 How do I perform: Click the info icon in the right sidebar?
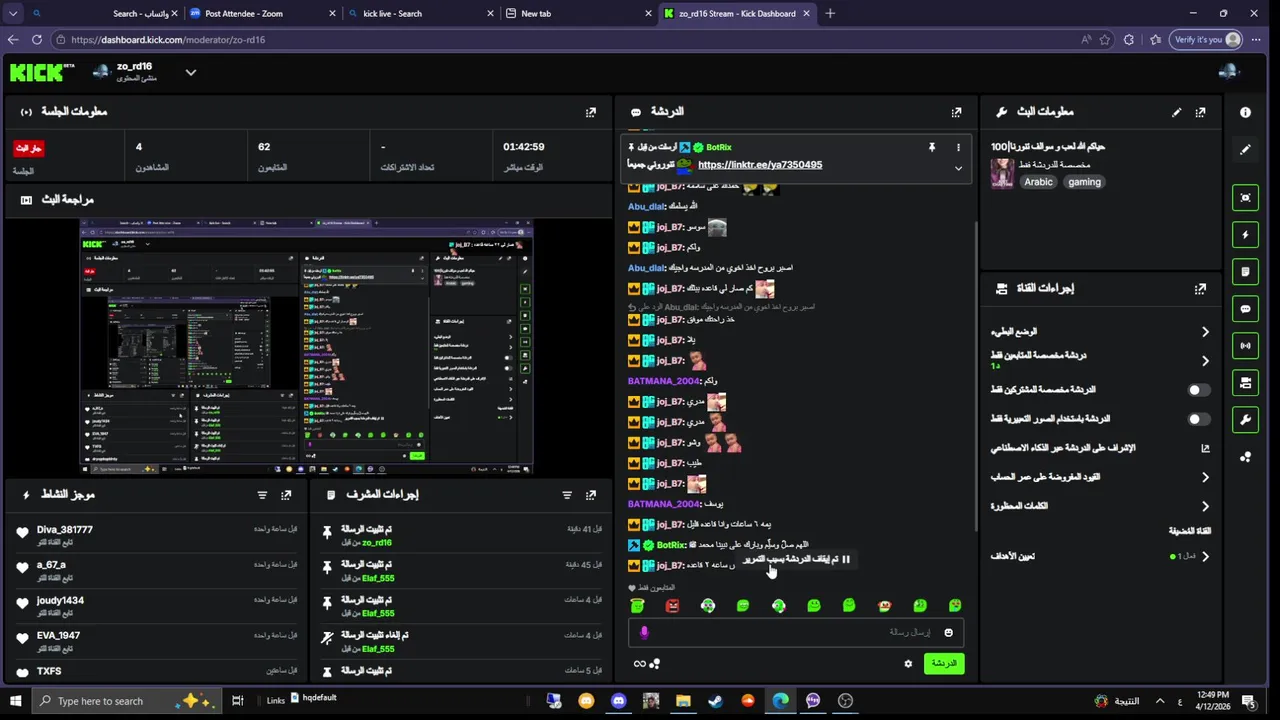1245,112
